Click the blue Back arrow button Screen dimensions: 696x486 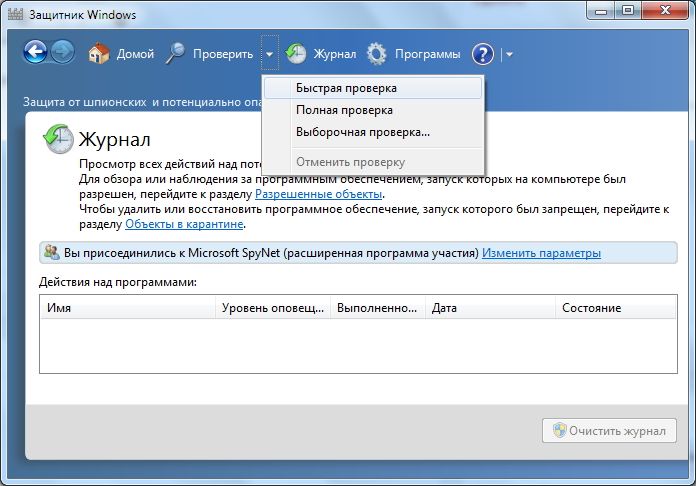pos(35,54)
